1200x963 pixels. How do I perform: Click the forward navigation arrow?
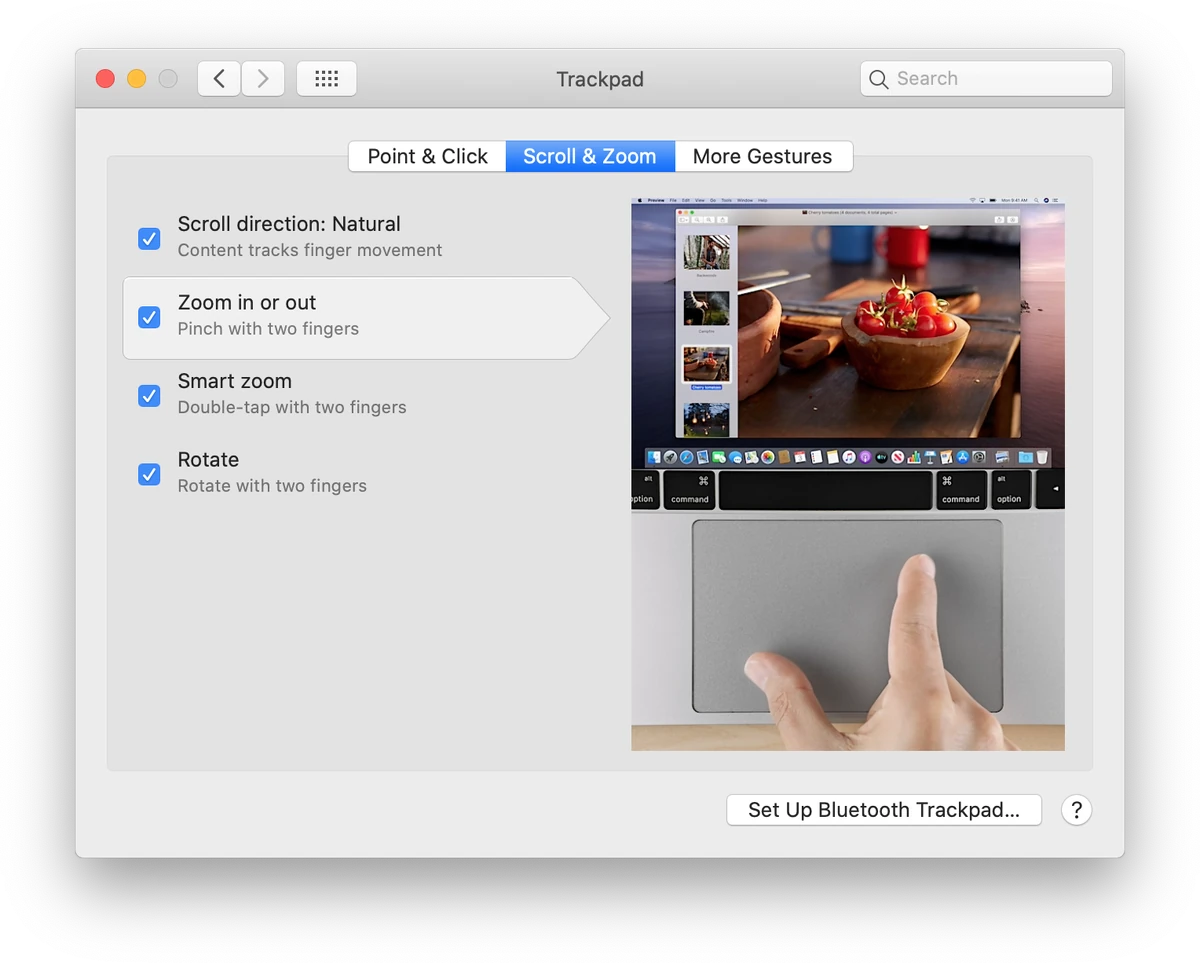point(262,78)
